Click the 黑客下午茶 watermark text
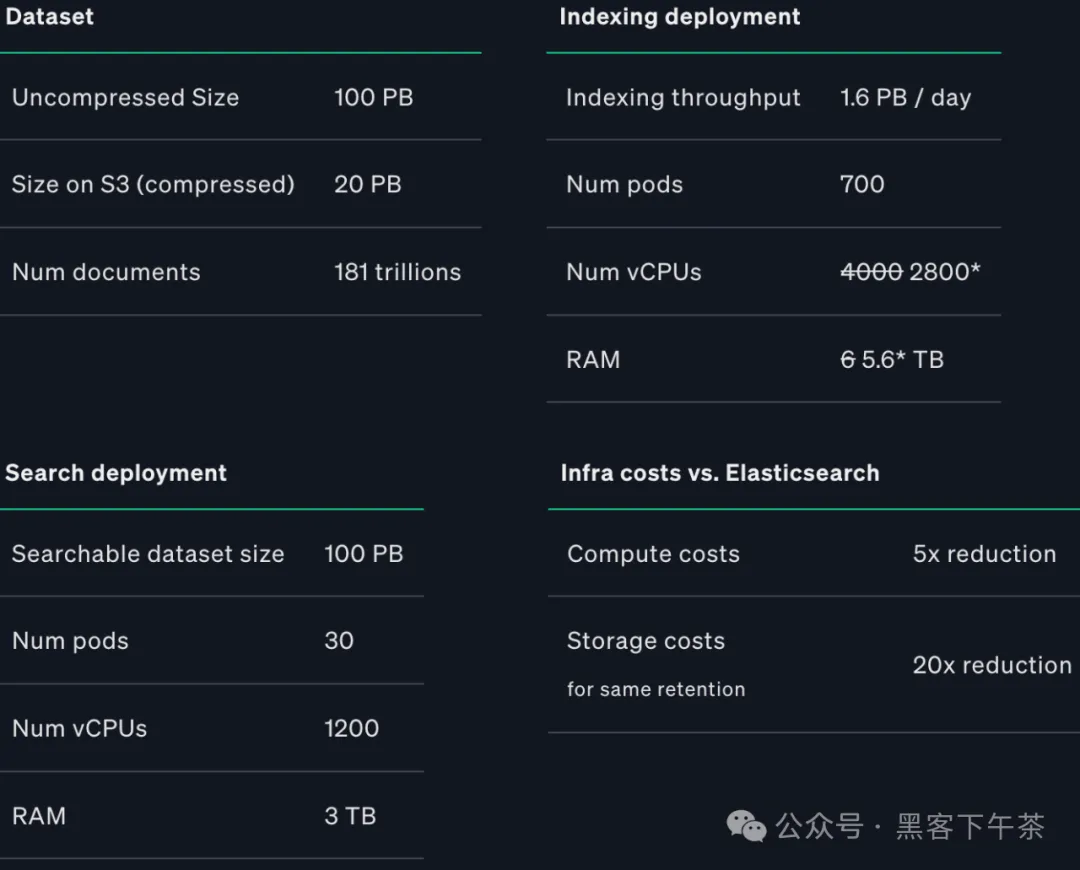 tap(970, 826)
